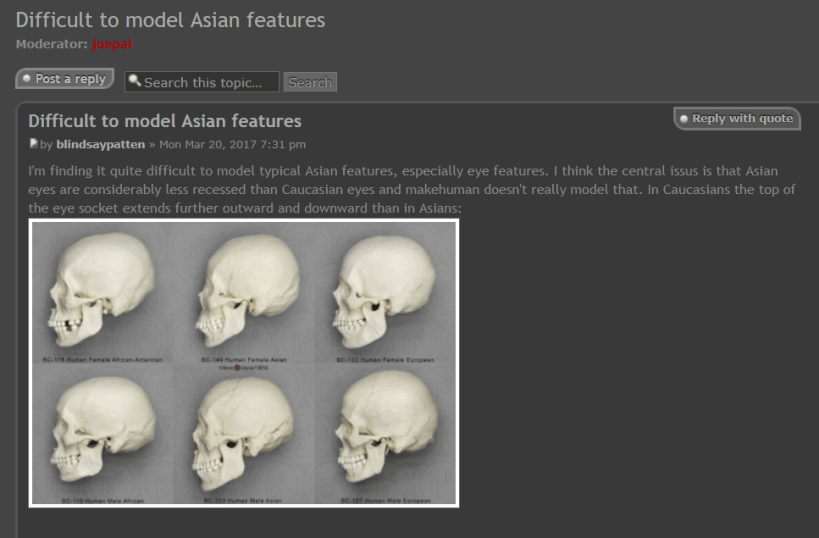Screen dimensions: 819x538
Task: Click the Asian male skull, bottom middle
Action: [246, 430]
